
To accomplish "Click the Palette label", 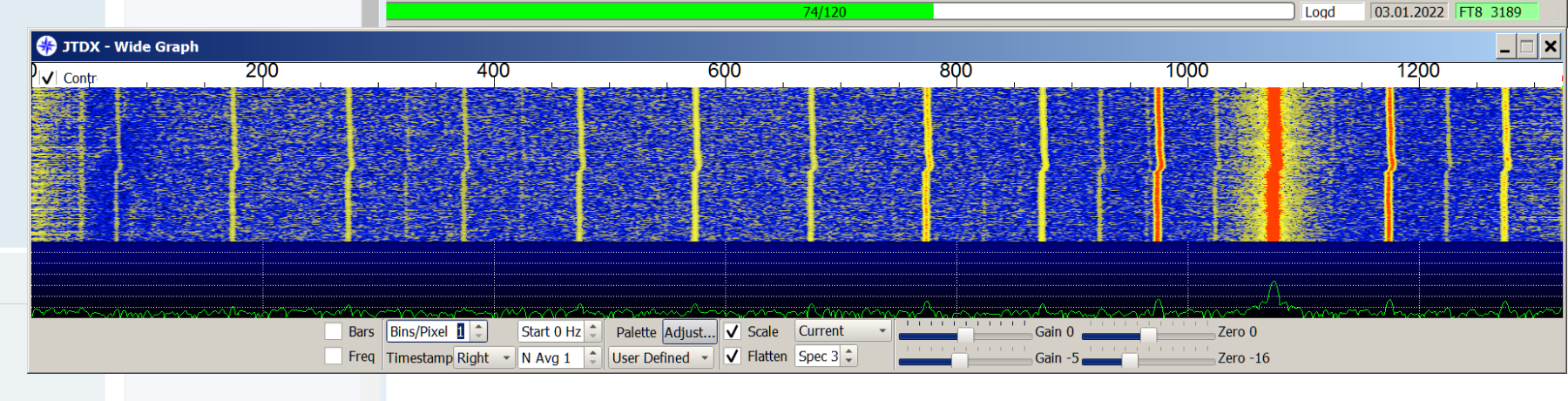I will (x=636, y=332).
